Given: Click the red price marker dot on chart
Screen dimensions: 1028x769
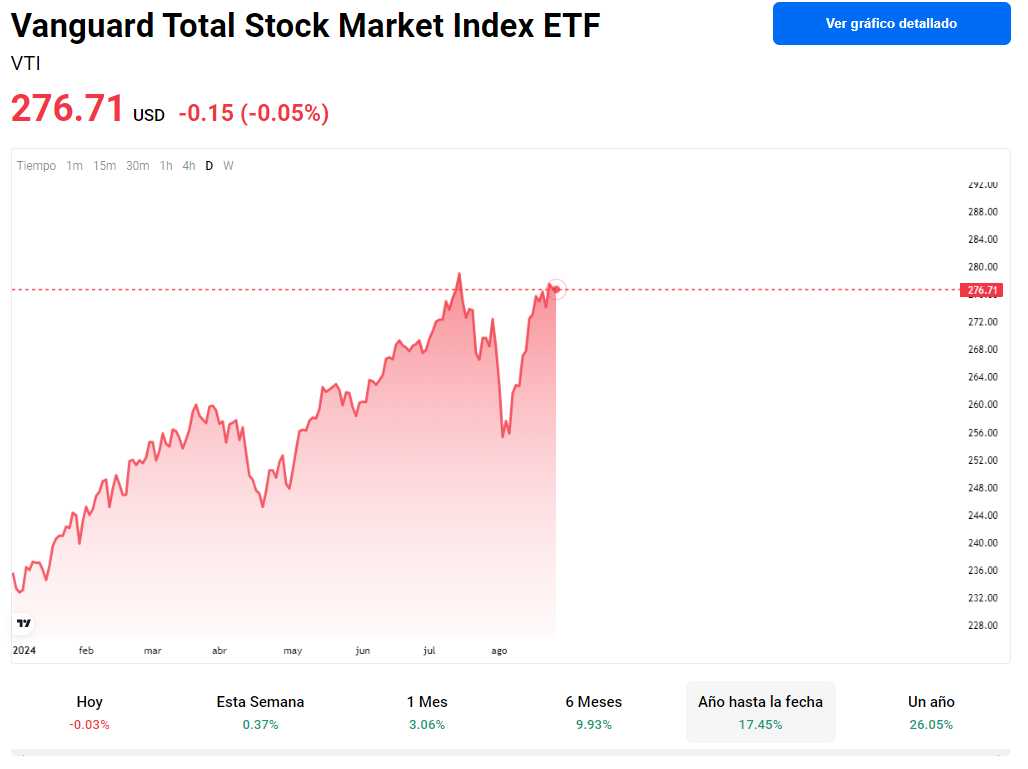Looking at the screenshot, I should click(x=557, y=289).
